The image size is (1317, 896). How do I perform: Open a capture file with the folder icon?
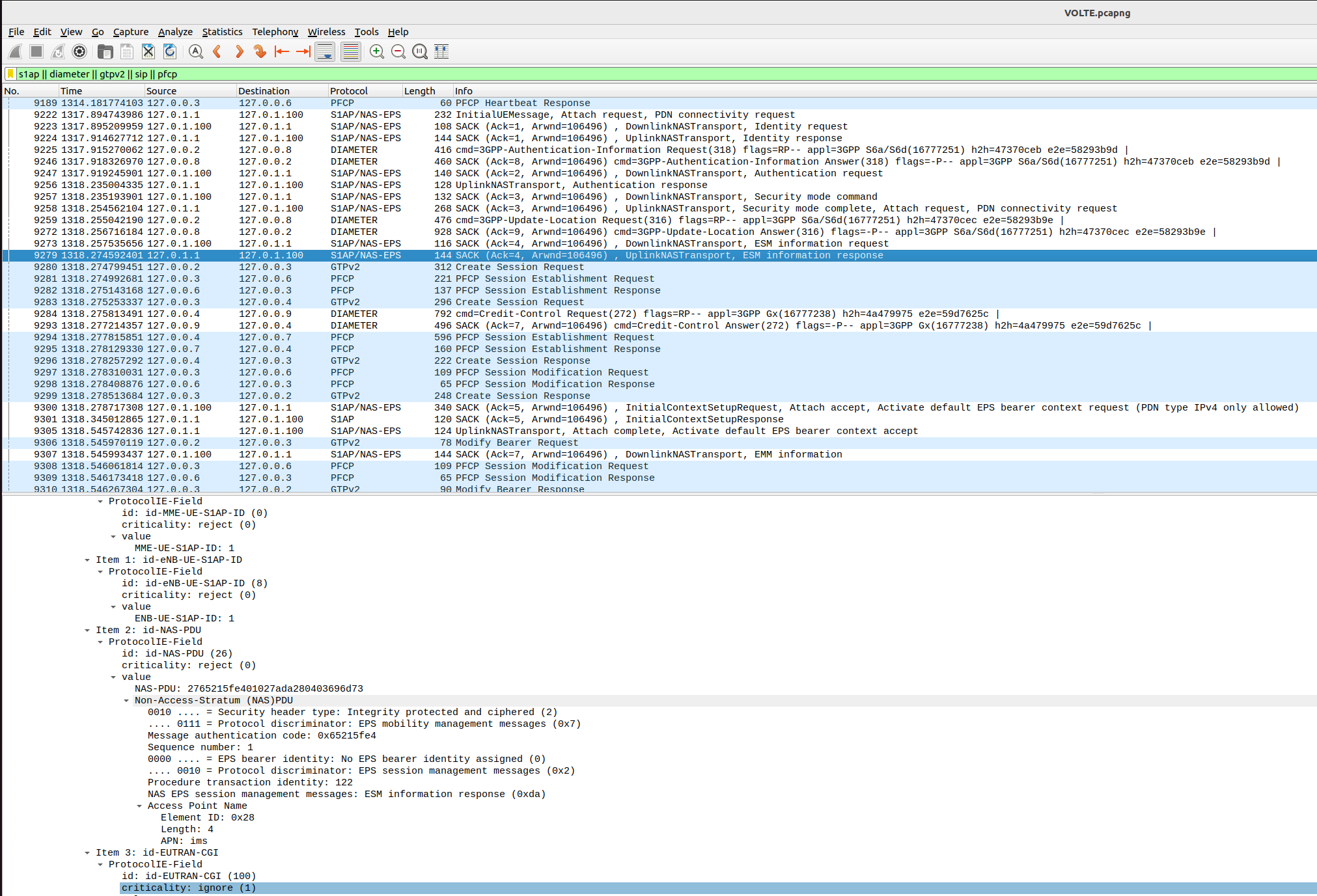[105, 52]
